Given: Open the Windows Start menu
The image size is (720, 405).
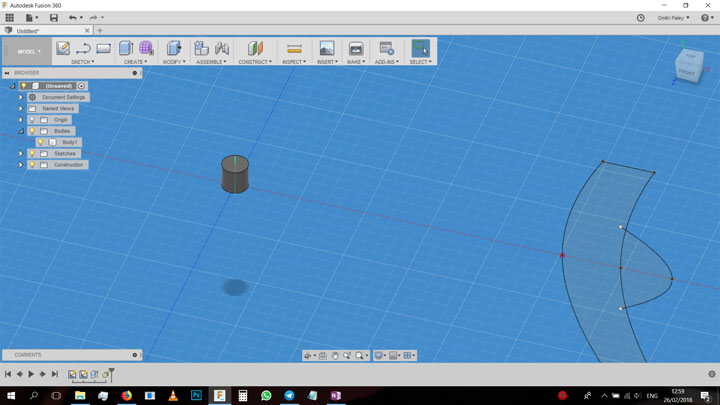Looking at the screenshot, I should (x=11, y=395).
